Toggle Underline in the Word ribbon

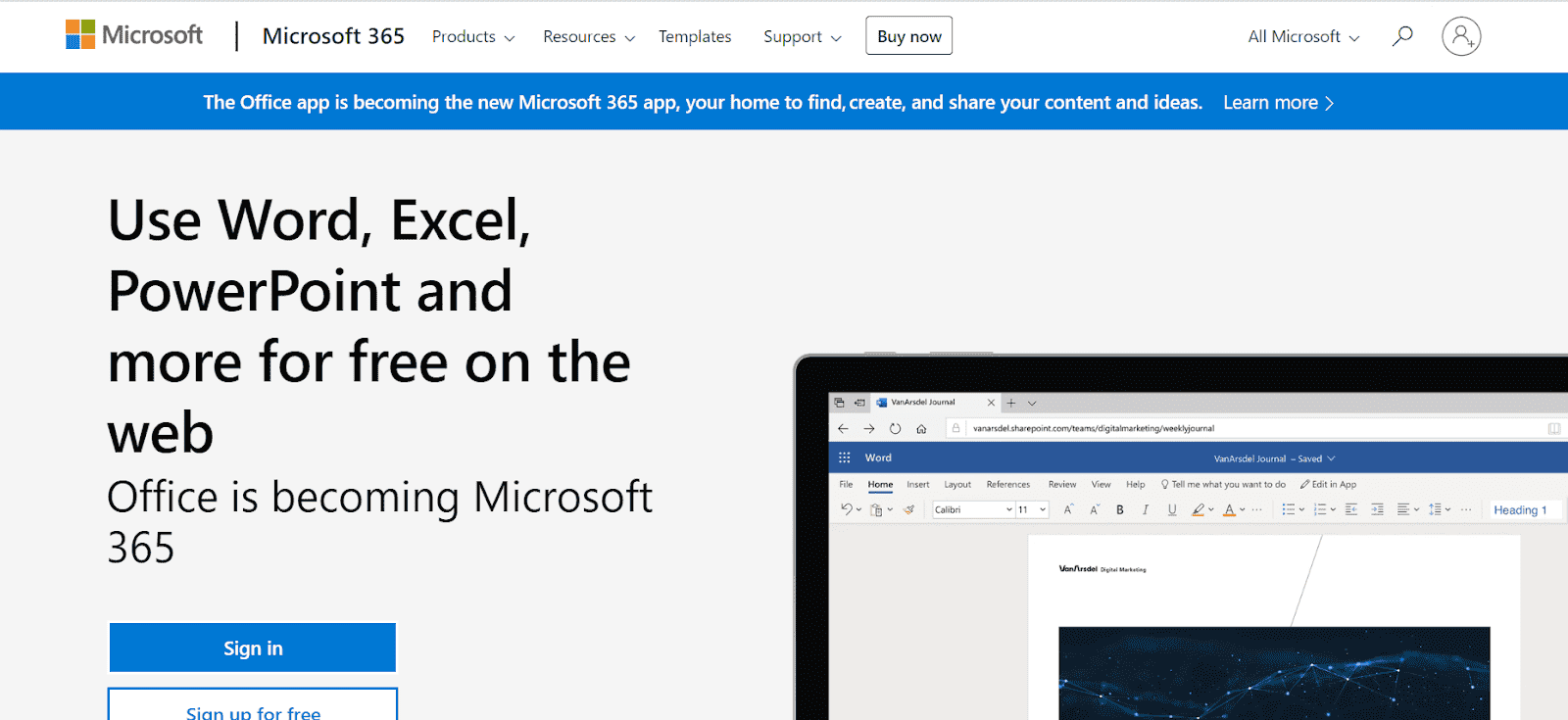coord(1172,509)
